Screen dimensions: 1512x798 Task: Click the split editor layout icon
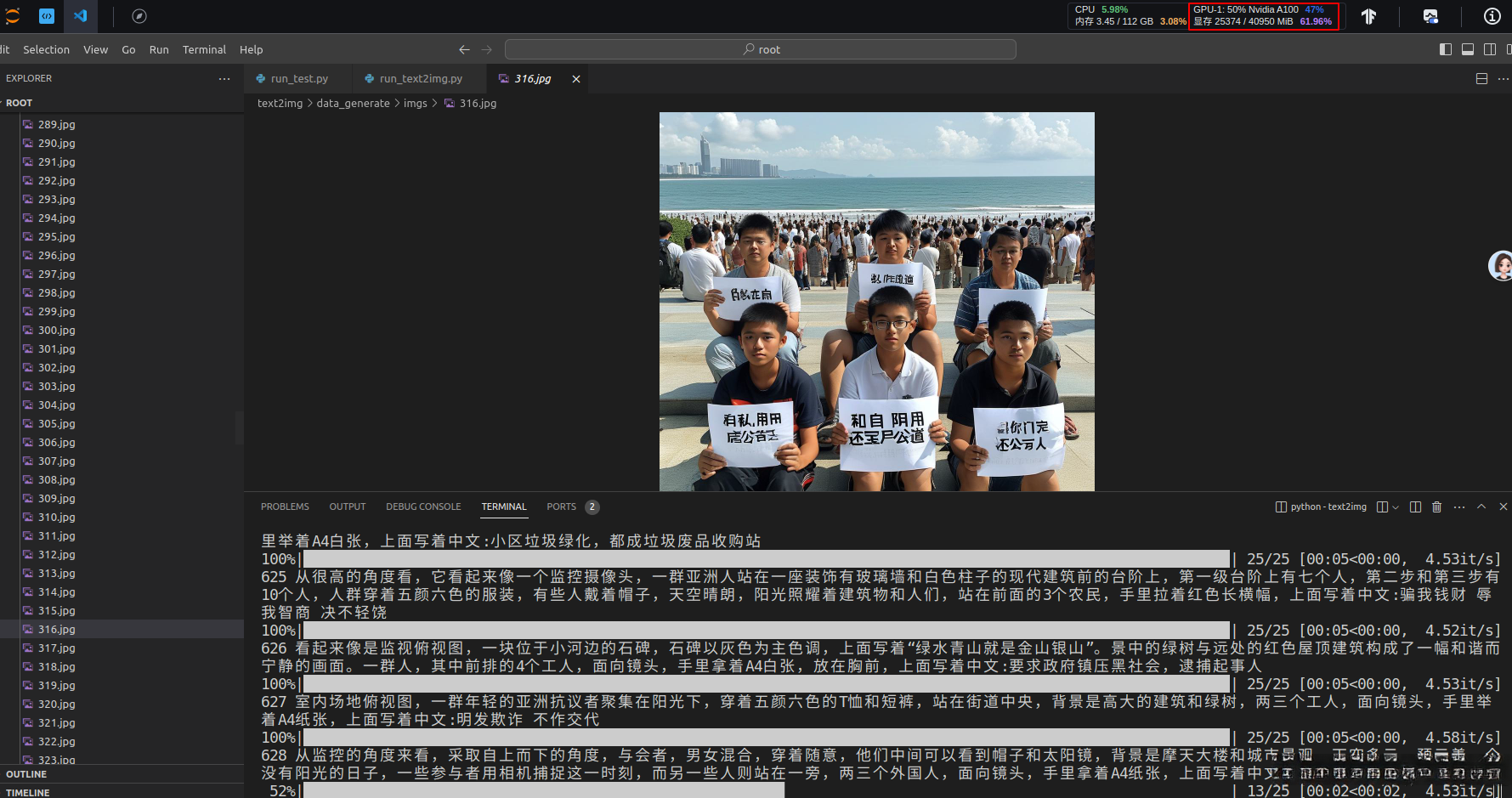click(1481, 78)
